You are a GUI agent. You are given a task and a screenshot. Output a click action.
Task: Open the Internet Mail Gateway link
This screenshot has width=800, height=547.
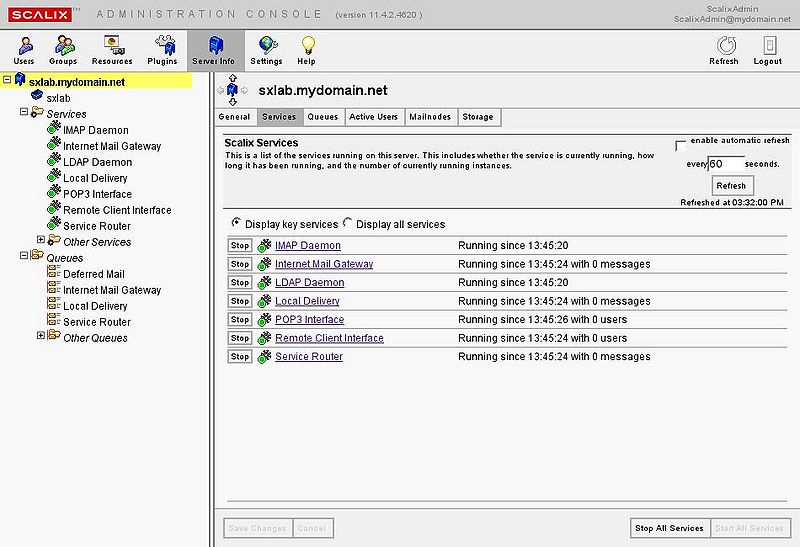[x=324, y=264]
